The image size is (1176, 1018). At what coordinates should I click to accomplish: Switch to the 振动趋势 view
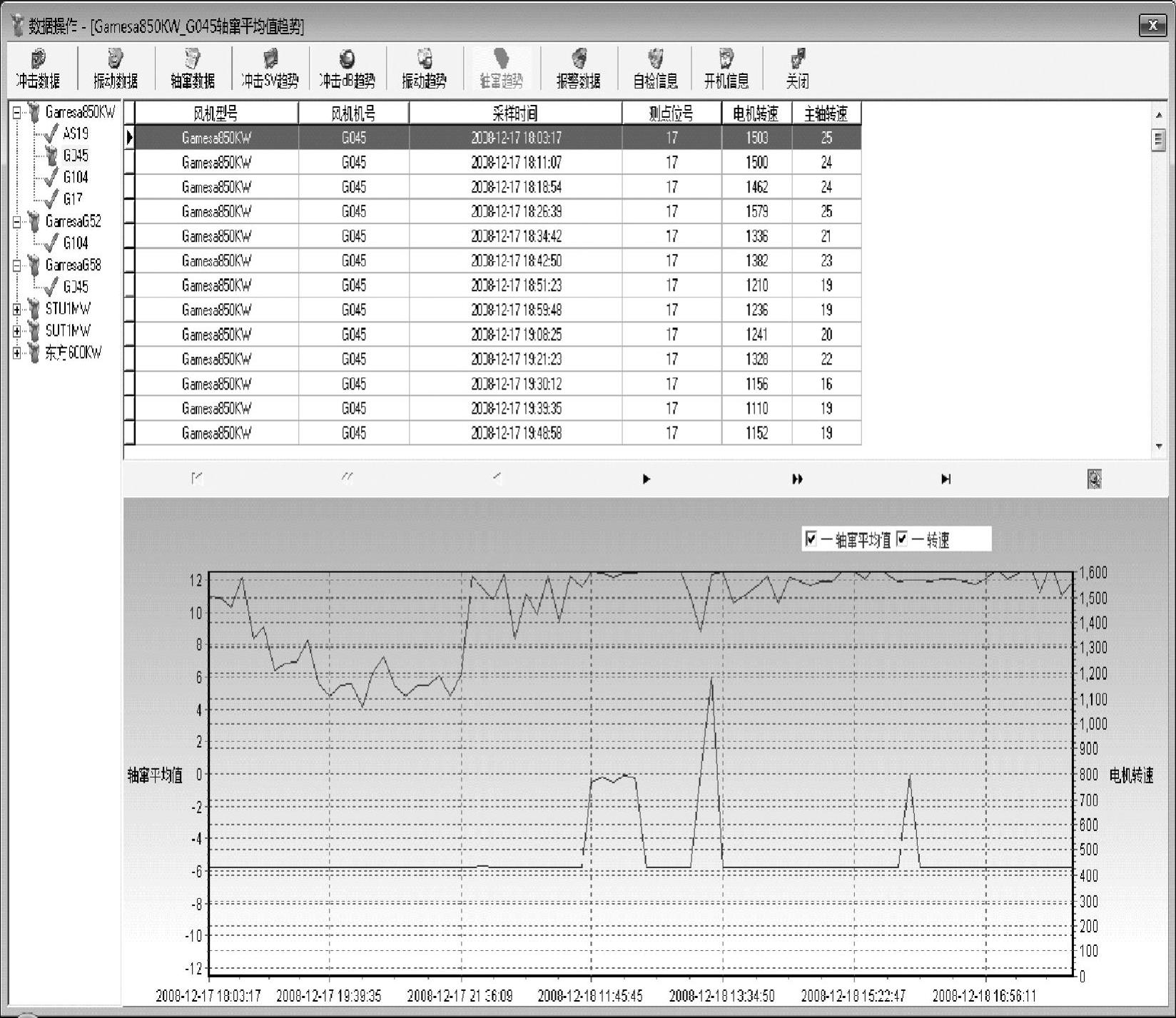click(424, 69)
